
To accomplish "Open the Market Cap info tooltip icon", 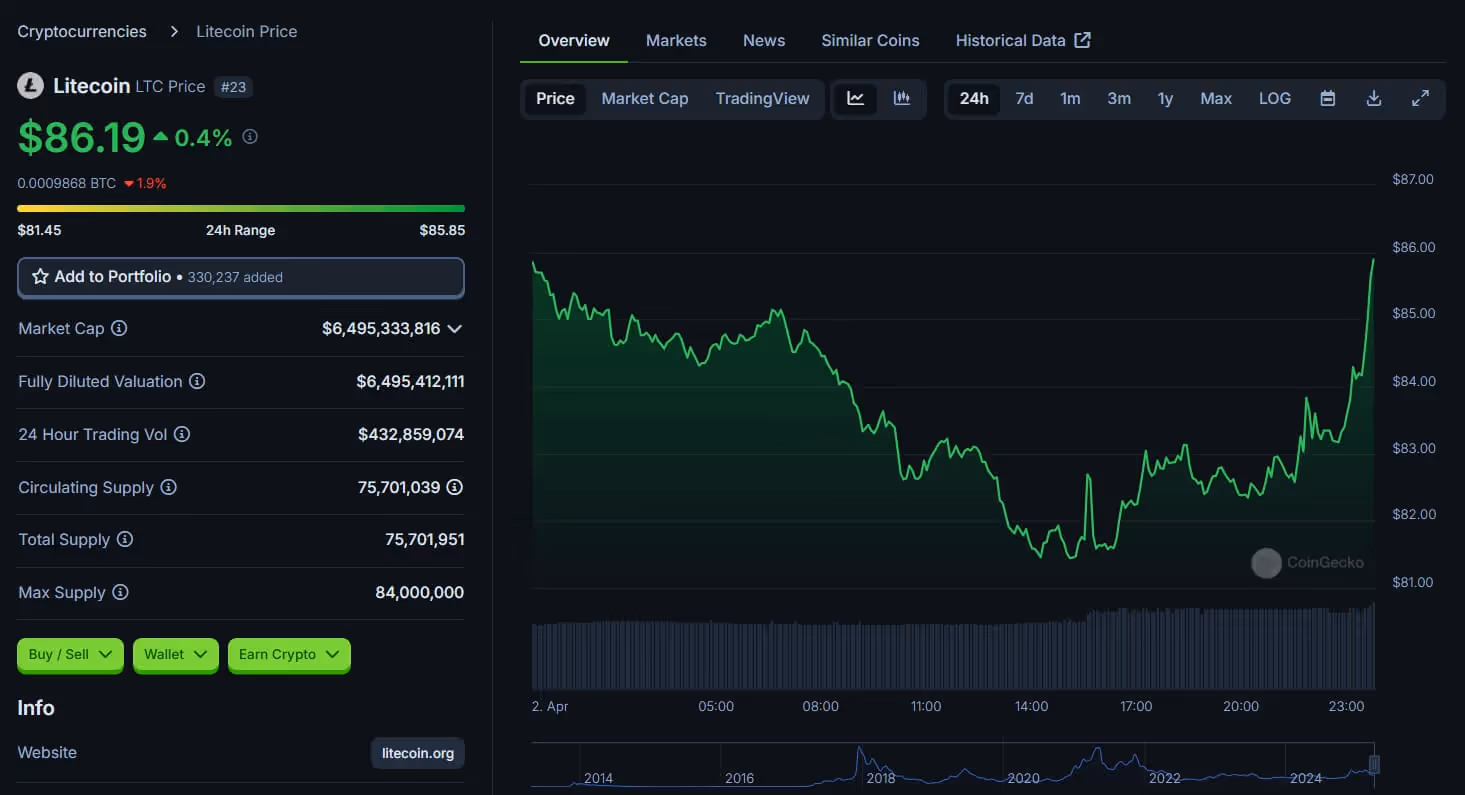I will tap(119, 328).
